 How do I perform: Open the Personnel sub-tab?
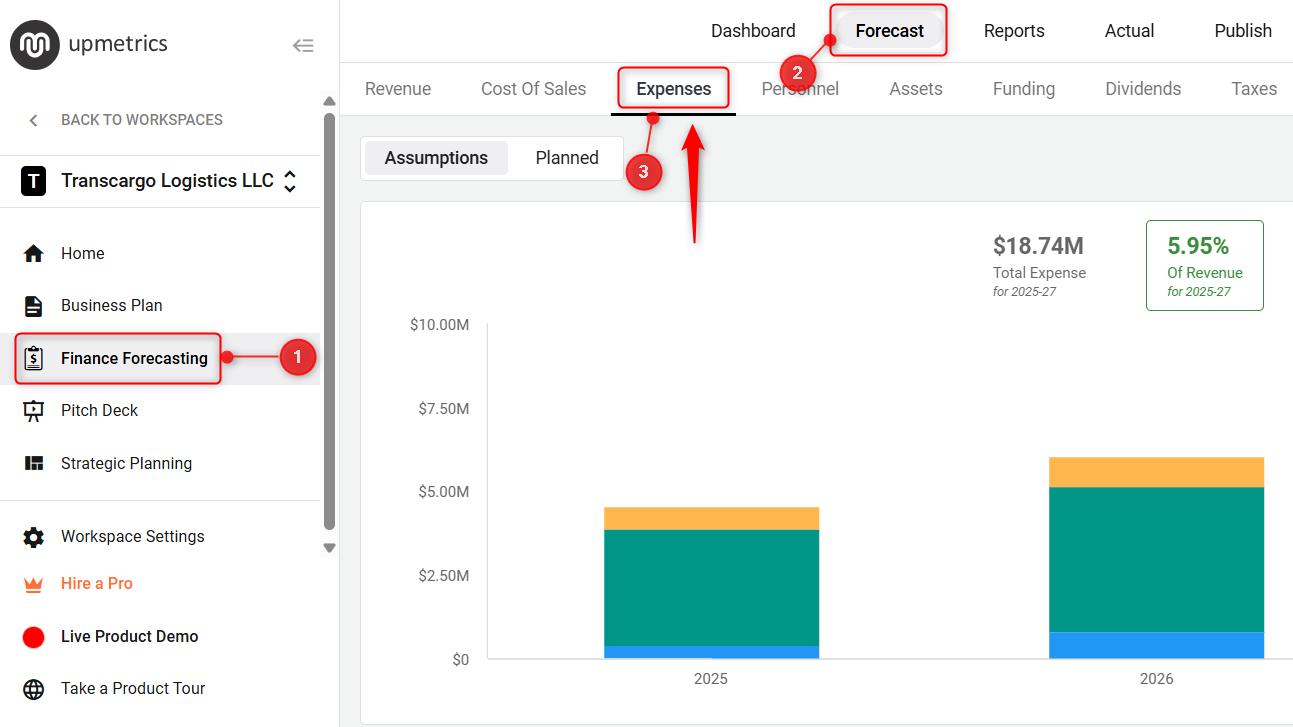point(800,89)
